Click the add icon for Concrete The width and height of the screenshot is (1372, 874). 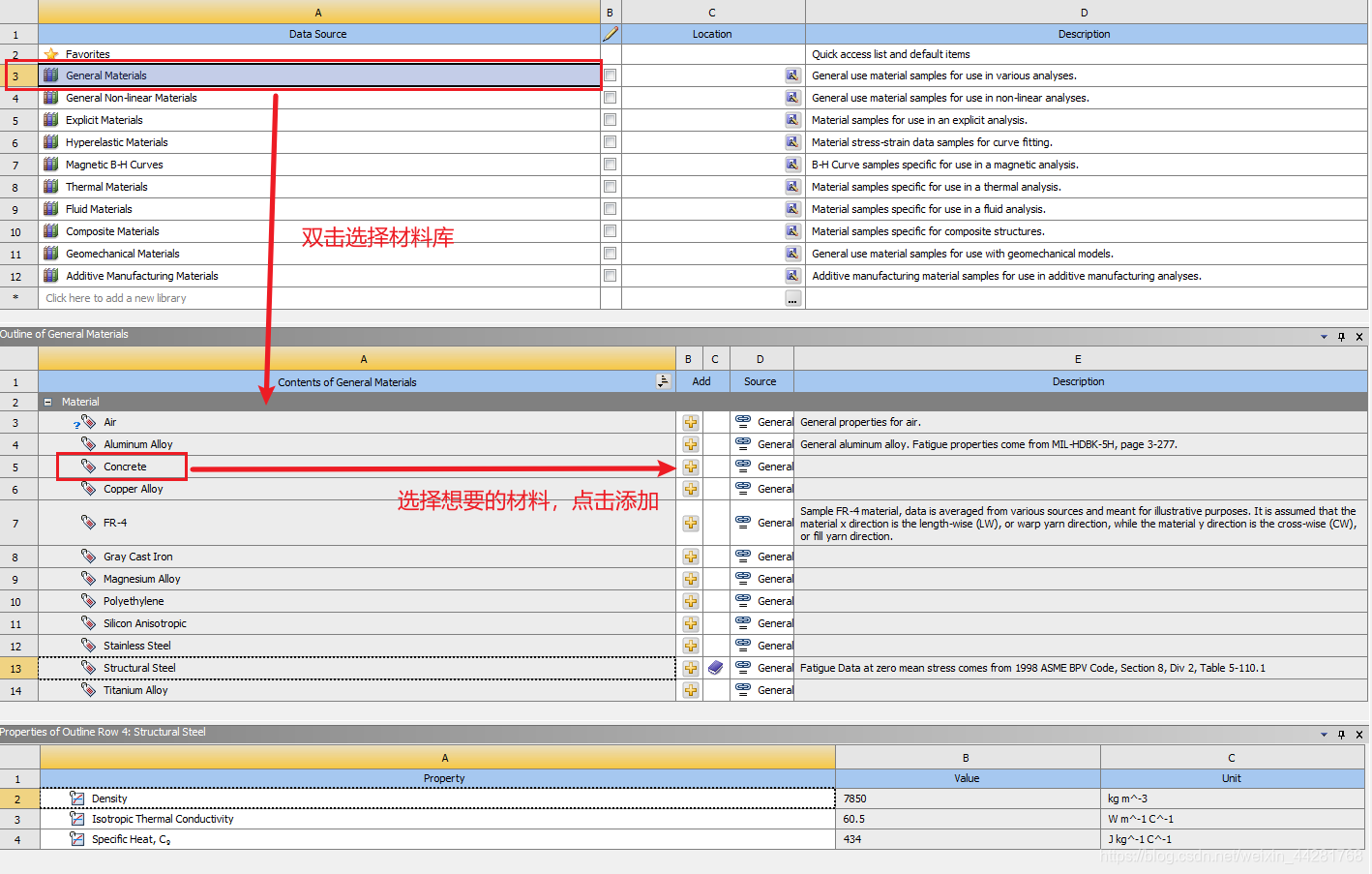click(690, 467)
